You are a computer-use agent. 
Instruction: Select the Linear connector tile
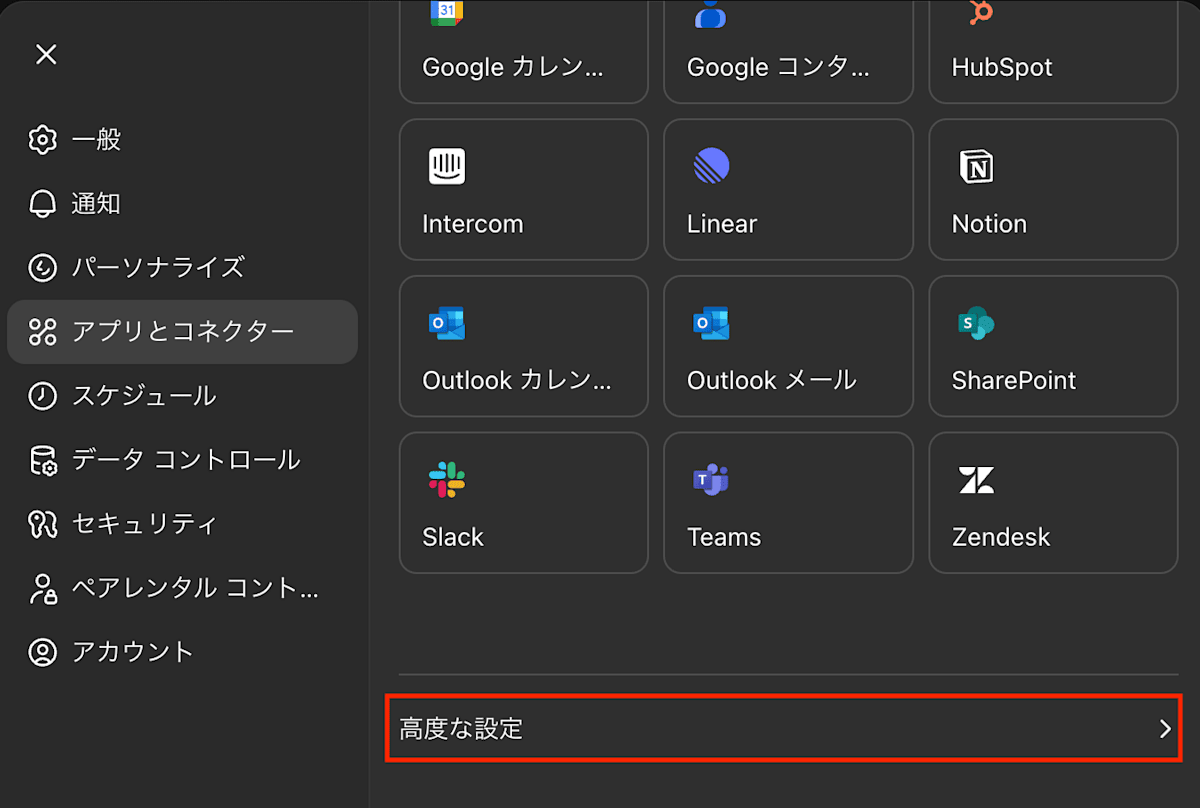tap(788, 189)
